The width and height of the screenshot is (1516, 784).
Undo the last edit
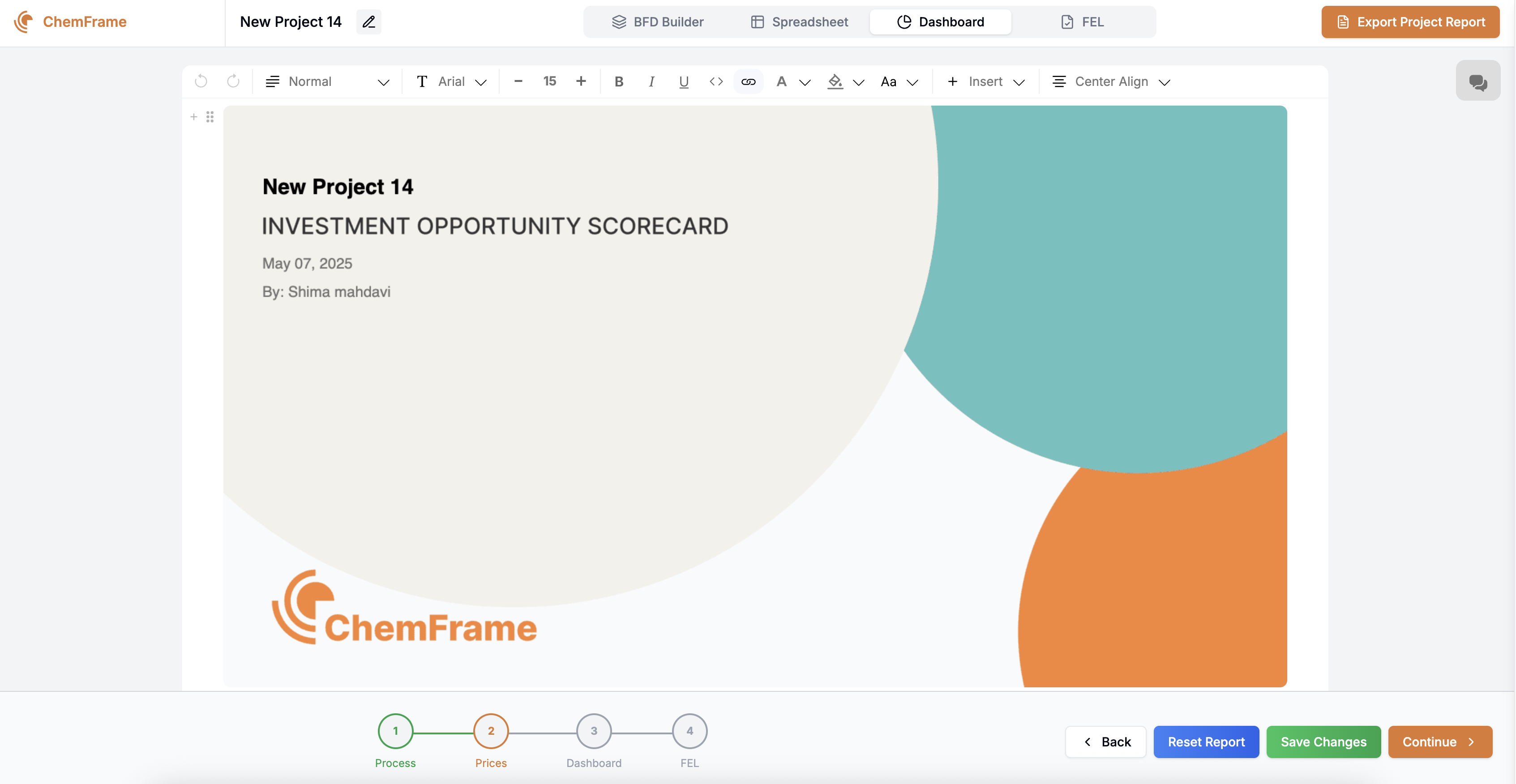[x=201, y=81]
